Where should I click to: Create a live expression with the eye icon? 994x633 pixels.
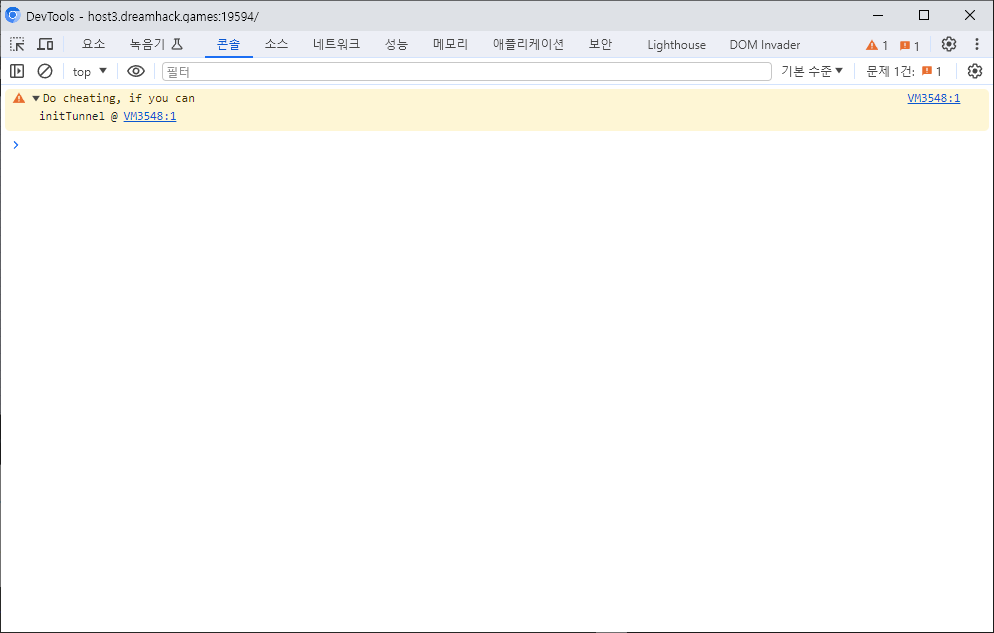[x=136, y=71]
